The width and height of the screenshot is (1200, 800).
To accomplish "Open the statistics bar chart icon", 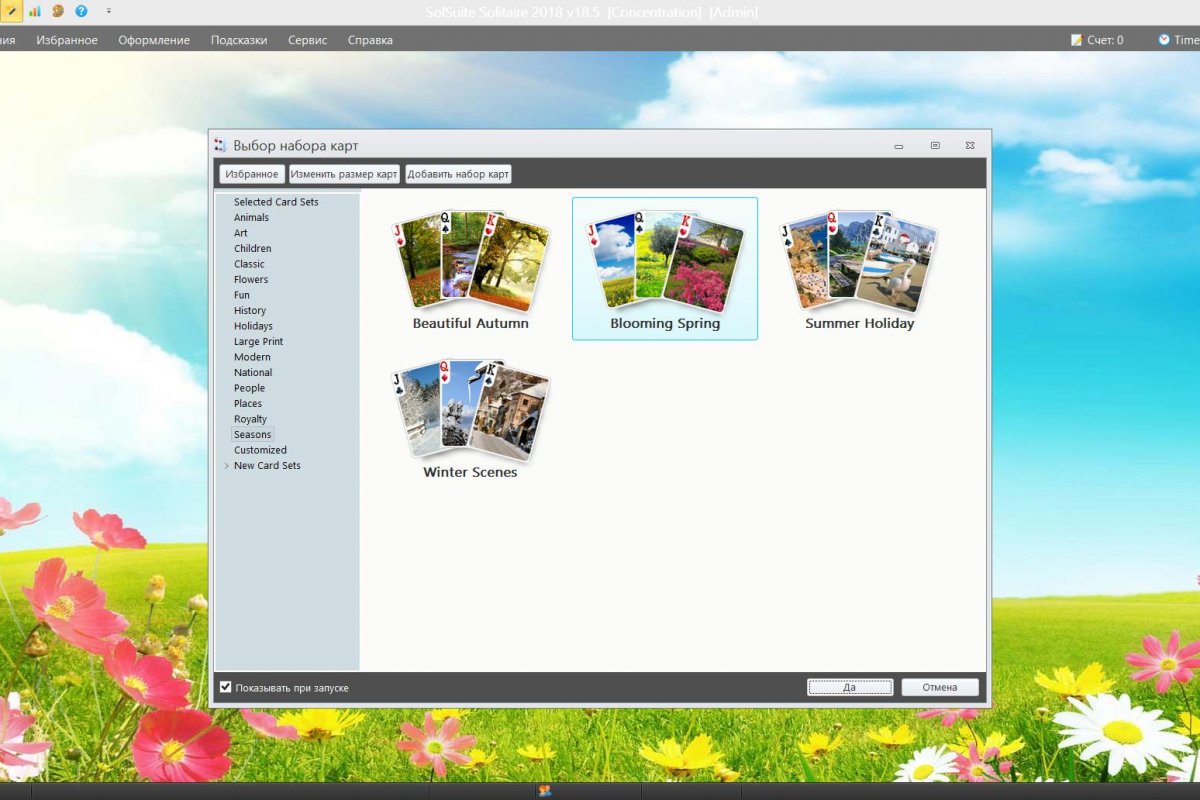I will pos(35,11).
